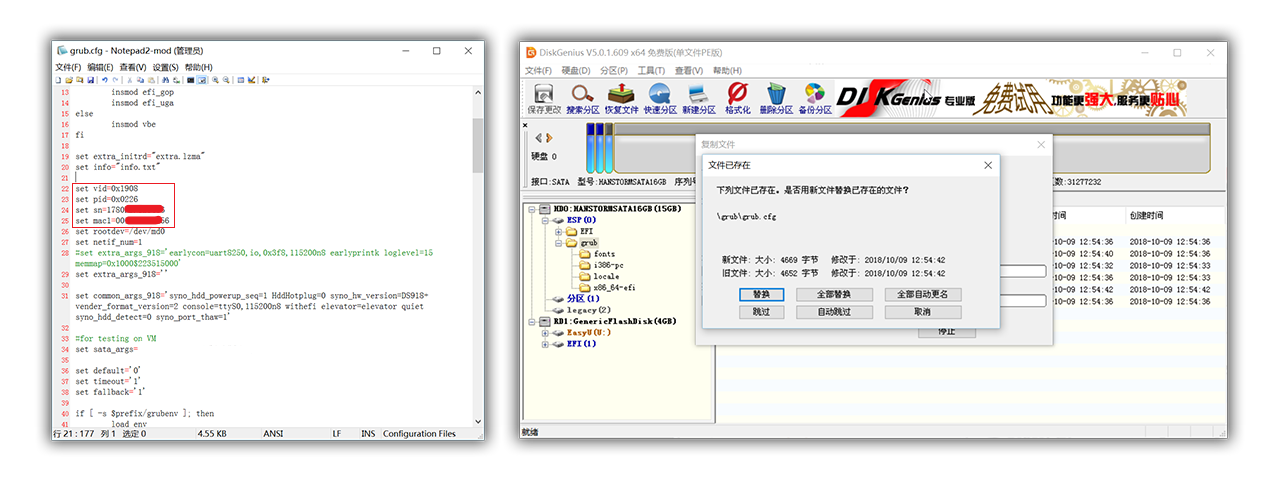The height and width of the screenshot is (480, 1280).
Task: Click 创建时间 column header
Action: [1145, 215]
